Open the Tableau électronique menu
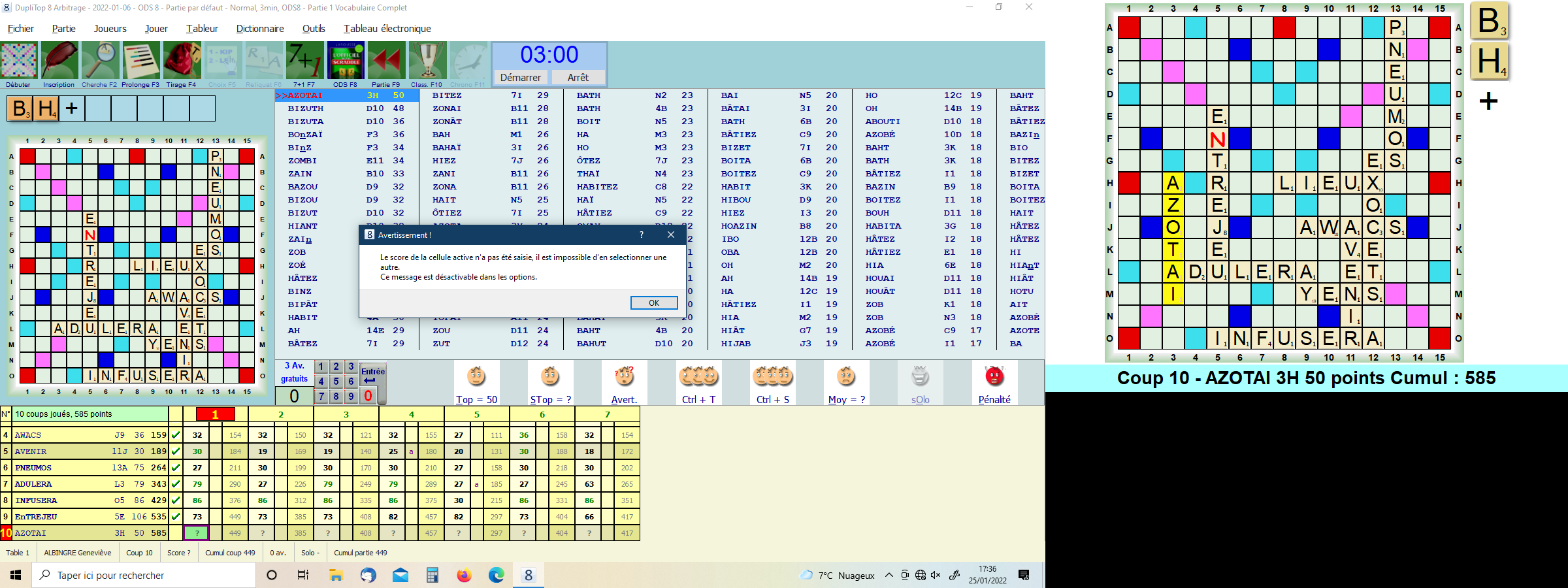Image resolution: width=1568 pixels, height=588 pixels. coord(387,29)
